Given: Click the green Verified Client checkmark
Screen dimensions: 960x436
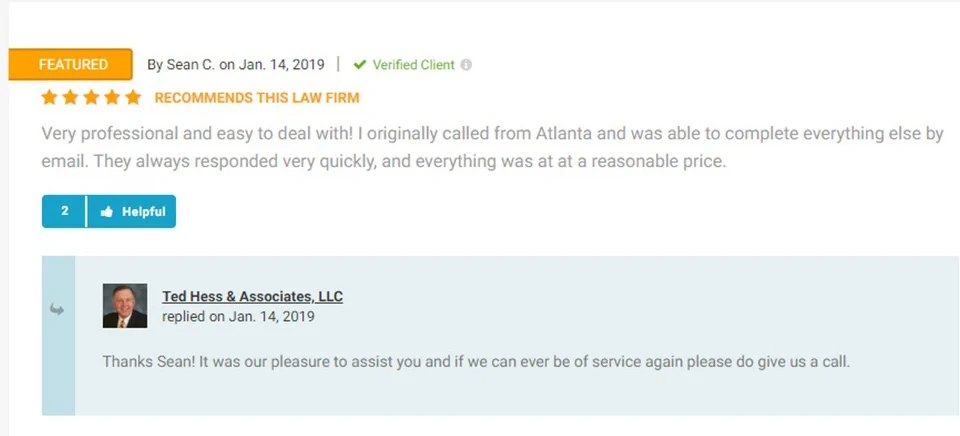Looking at the screenshot, I should click(360, 65).
